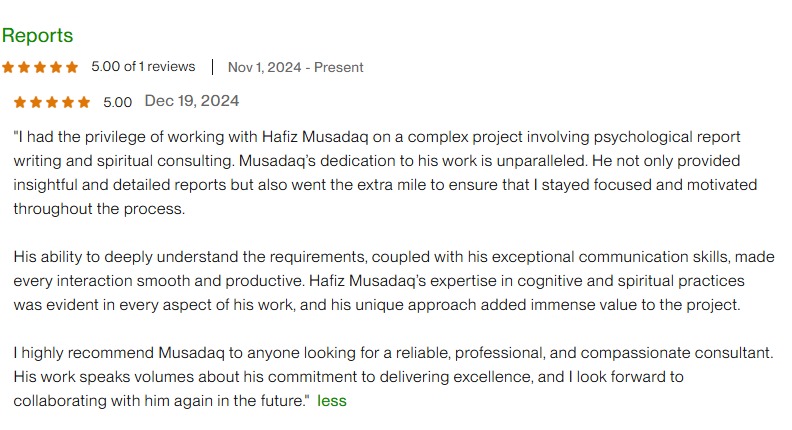Click the third star of overall rating
Image resolution: width=792 pixels, height=430 pixels.
pyautogui.click(x=40, y=67)
